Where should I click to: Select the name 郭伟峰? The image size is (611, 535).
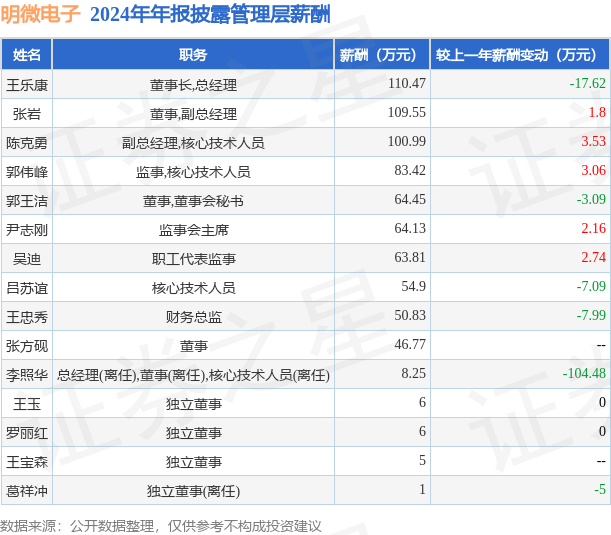click(x=26, y=172)
